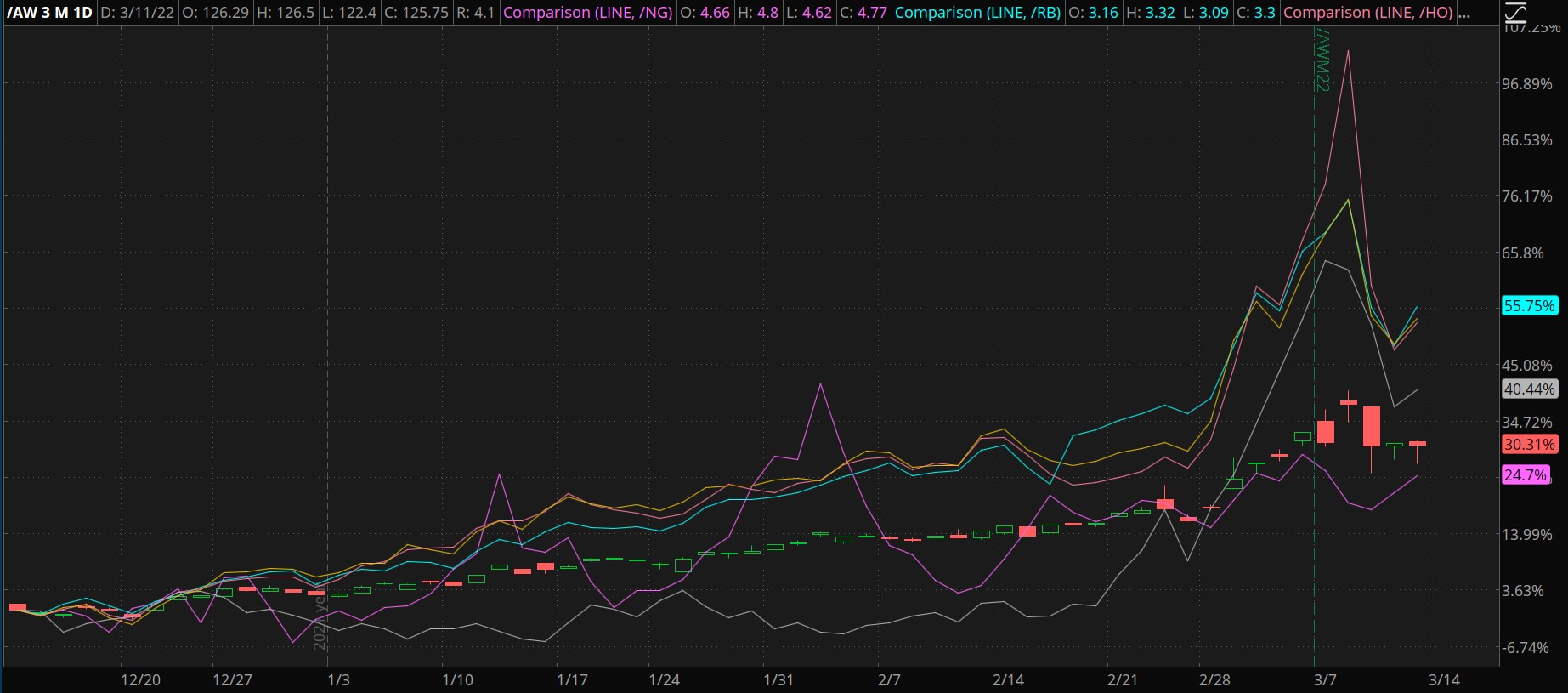
Task: Click the red 30.31% price bubble
Action: pos(1529,445)
